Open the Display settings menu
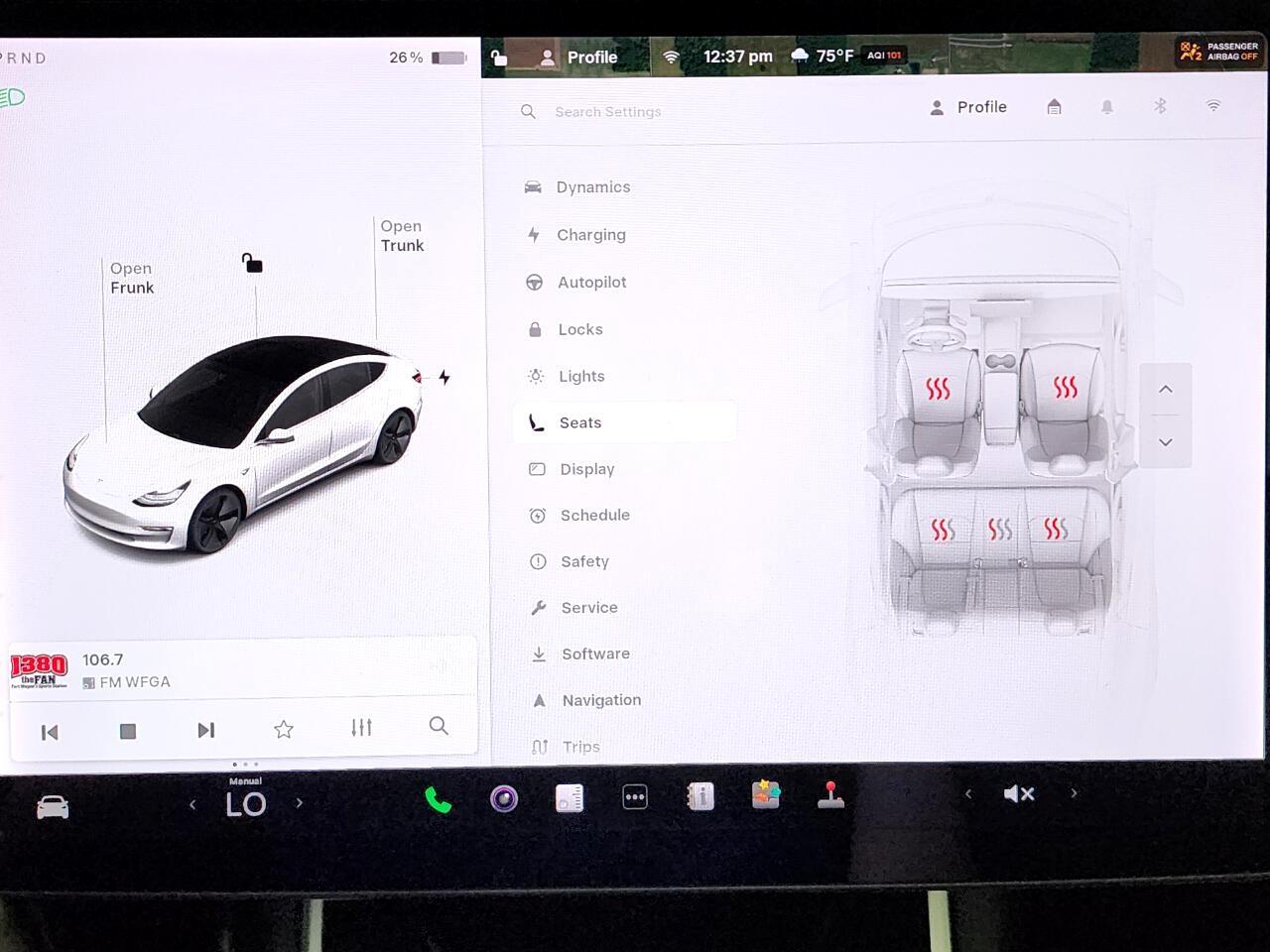The height and width of the screenshot is (952, 1270). (571, 469)
